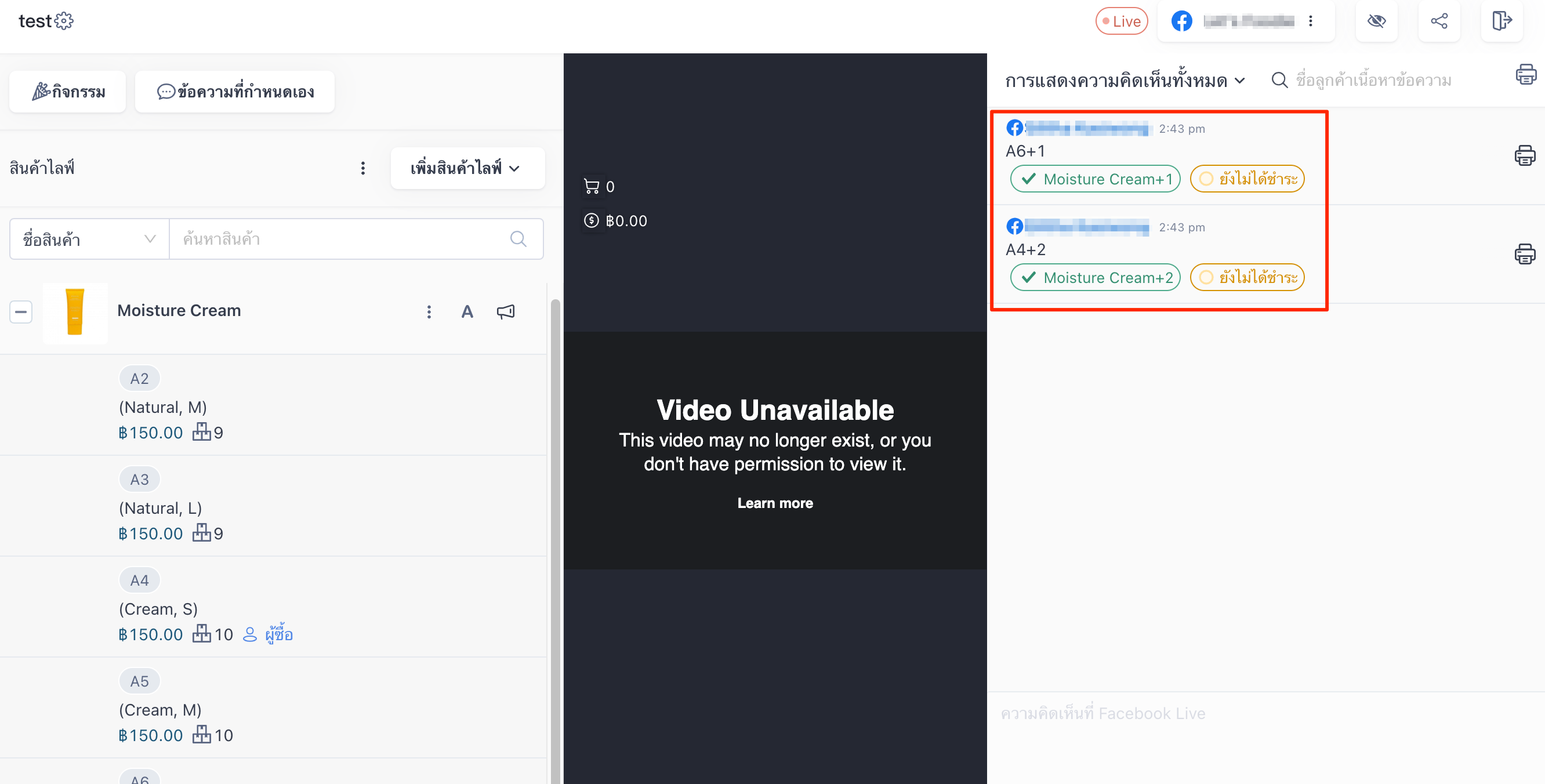The height and width of the screenshot is (784, 1545).
Task: Open the กิจกรรม activities button
Action: point(68,92)
